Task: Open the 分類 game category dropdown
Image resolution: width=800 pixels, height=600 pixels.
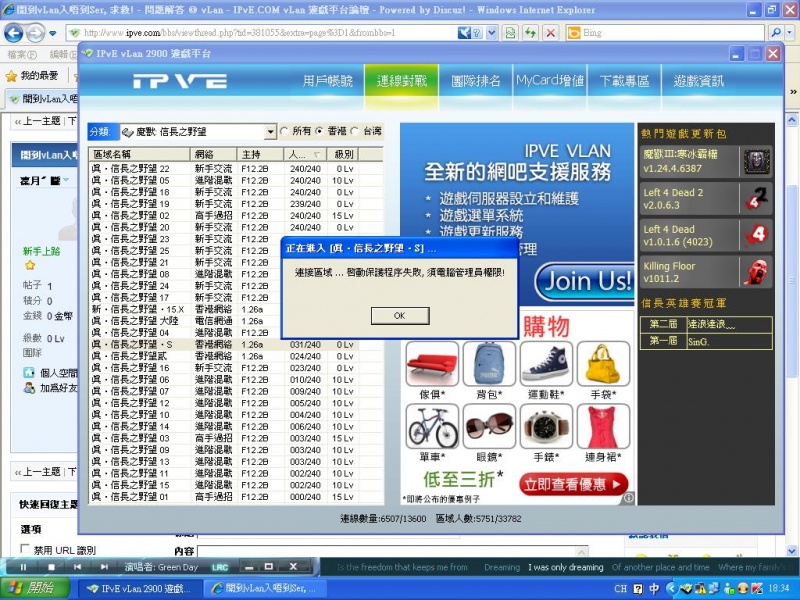Action: 271,131
